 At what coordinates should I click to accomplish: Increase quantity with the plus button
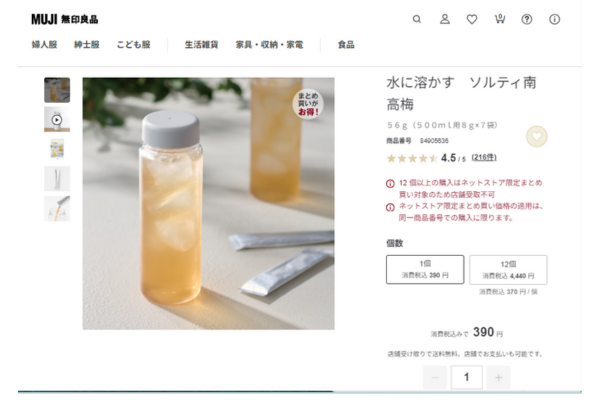coord(498,377)
